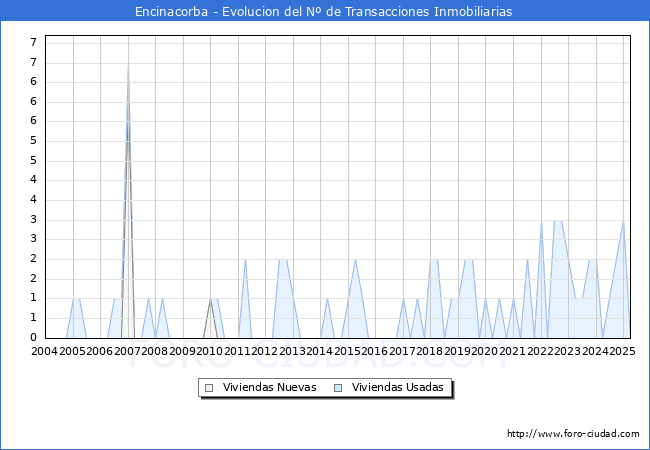Click the 2004 x-axis label
650x450 pixels.
[x=44, y=351]
